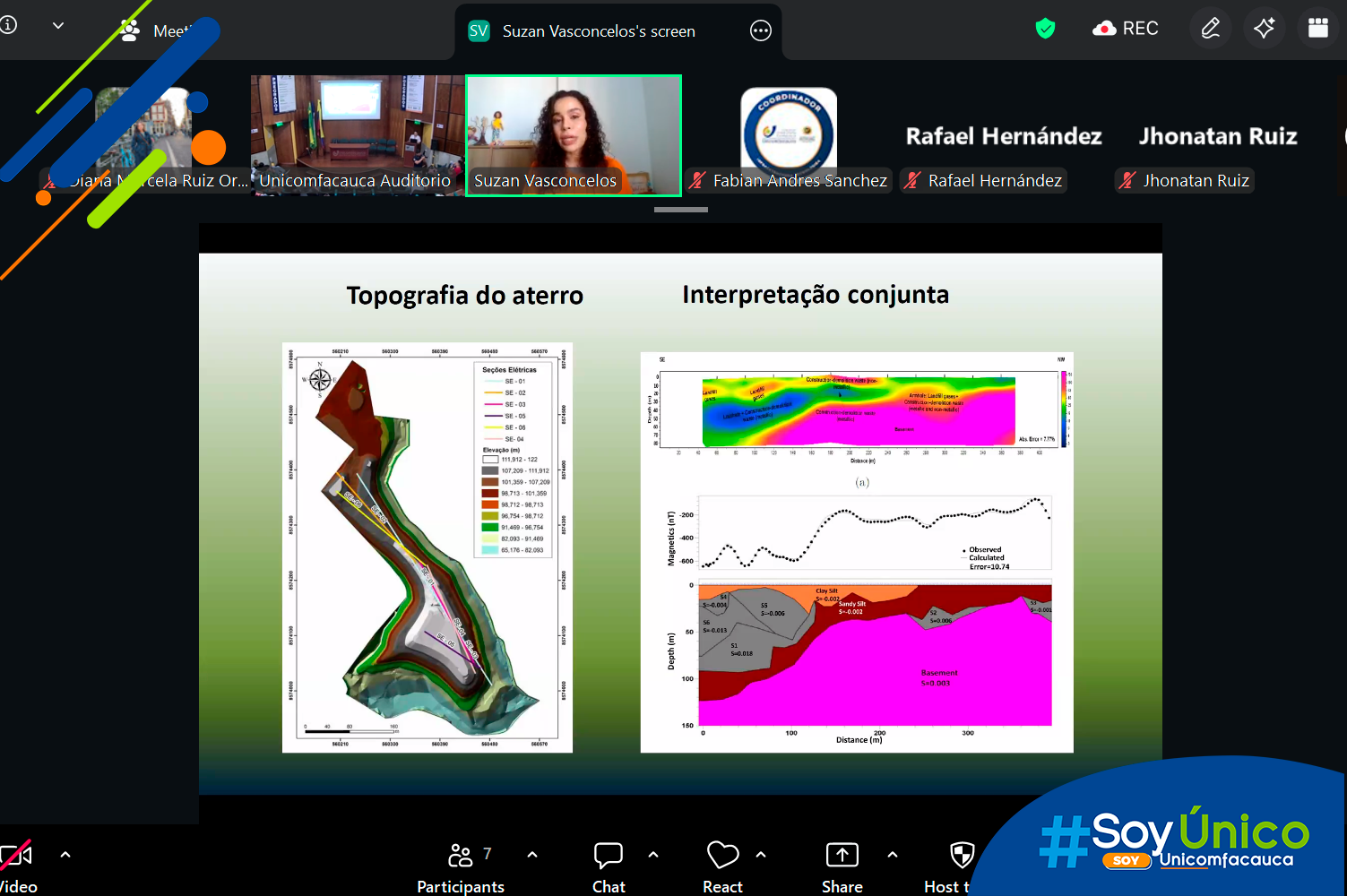Image resolution: width=1347 pixels, height=896 pixels.
Task: Select Rafael Hernández's participant tile
Action: (x=1004, y=135)
